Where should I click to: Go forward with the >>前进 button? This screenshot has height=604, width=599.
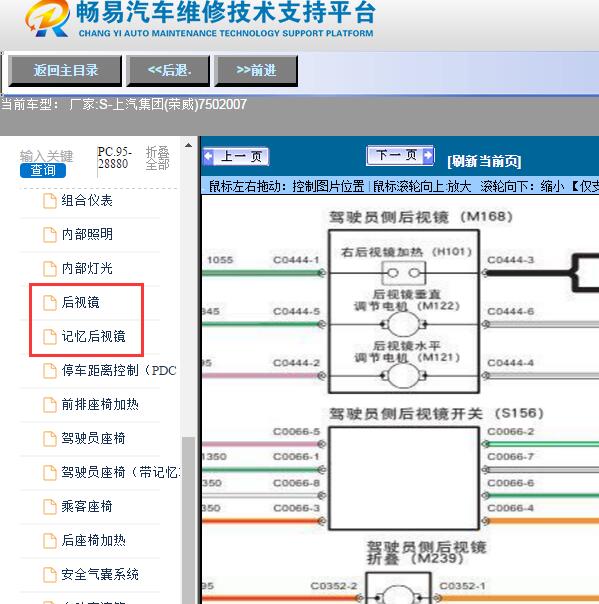(256, 70)
